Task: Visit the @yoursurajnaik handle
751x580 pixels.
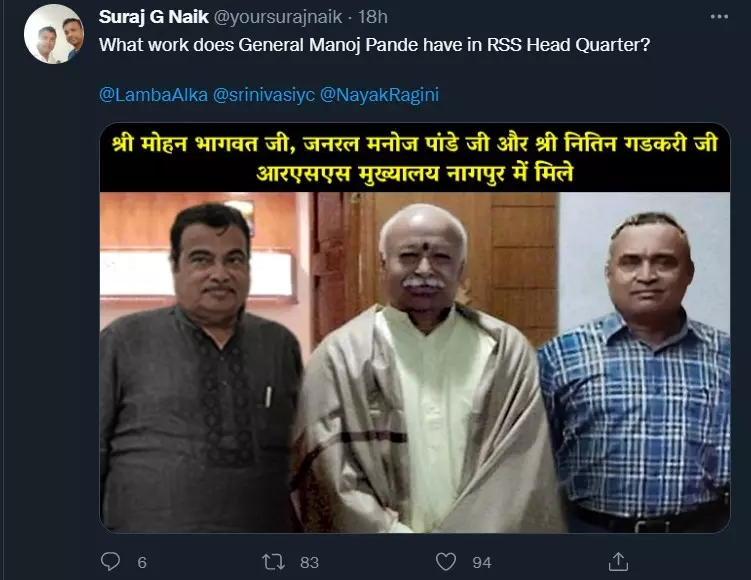Action: point(277,17)
